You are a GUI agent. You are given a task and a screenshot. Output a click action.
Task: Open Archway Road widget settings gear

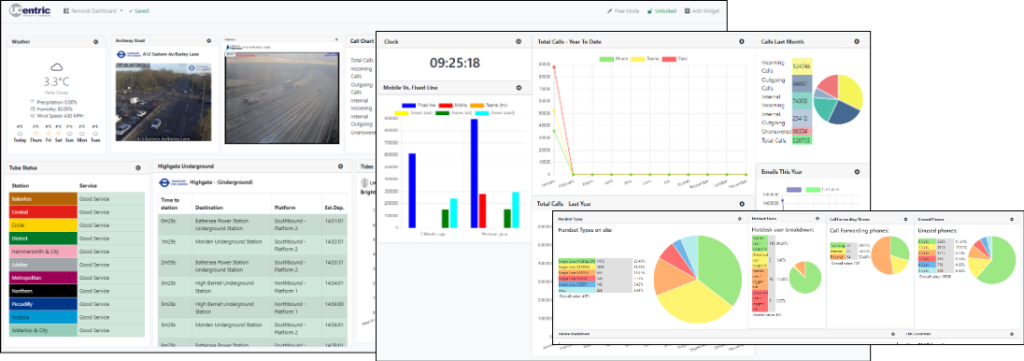[x=209, y=41]
